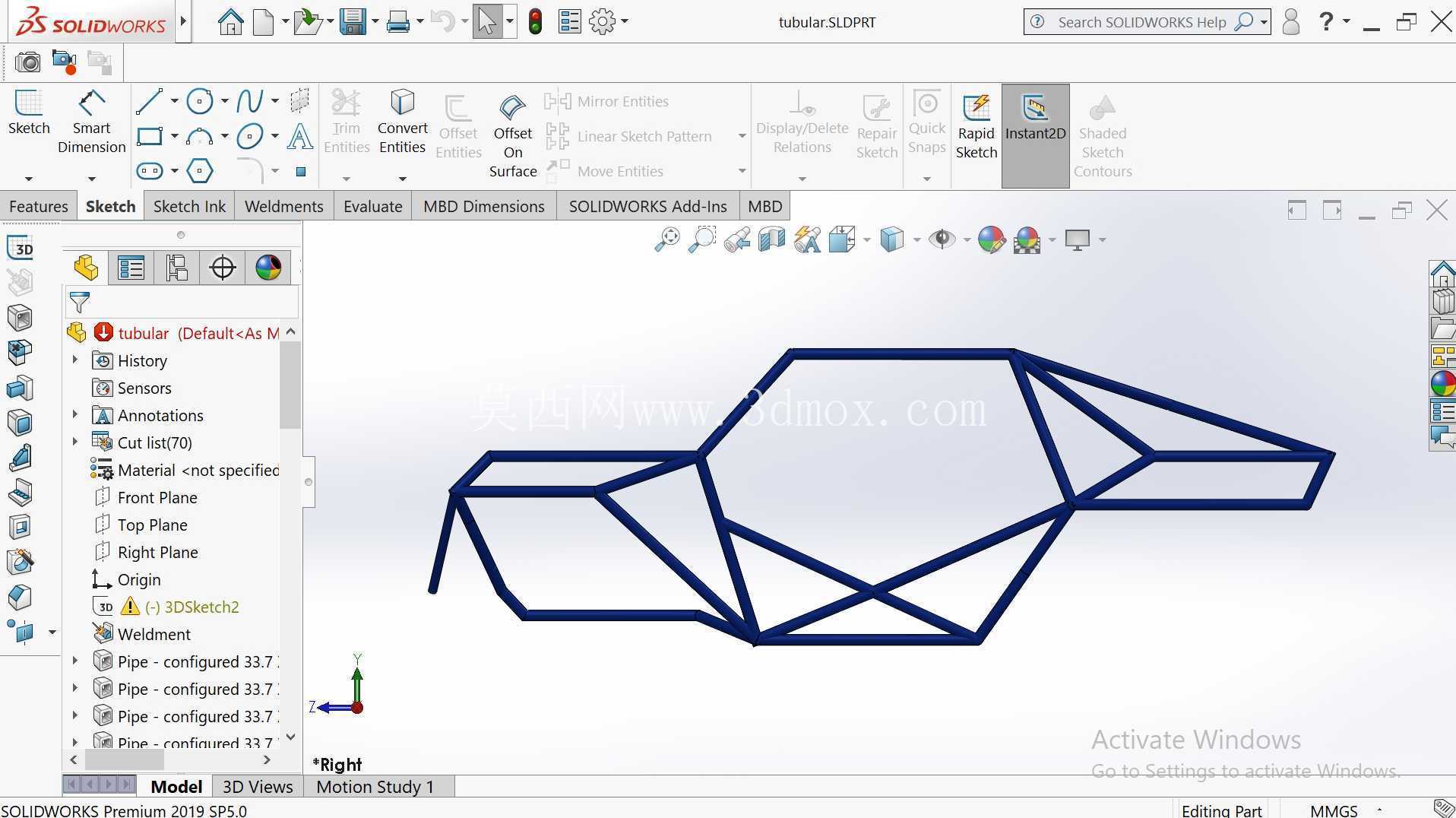
Task: Open the Sketch Ink tab
Action: 189,206
